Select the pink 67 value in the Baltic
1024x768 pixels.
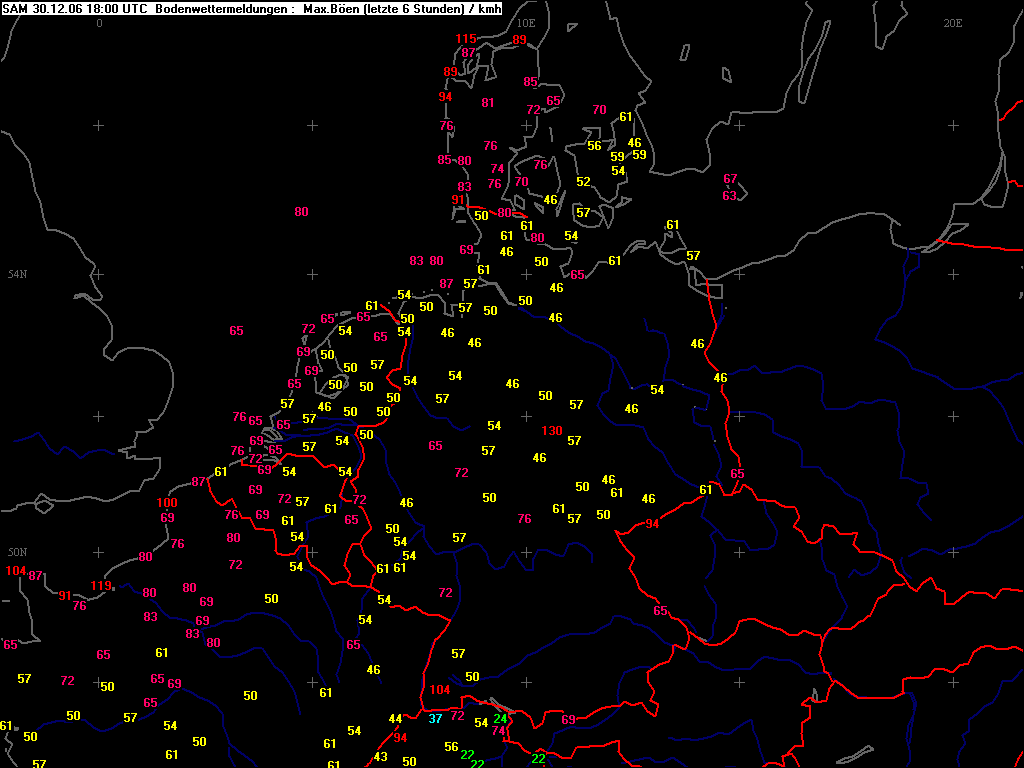(x=730, y=179)
